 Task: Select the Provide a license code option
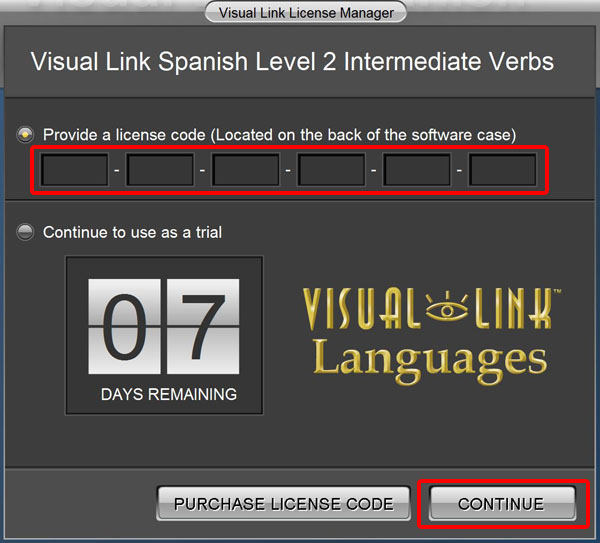tap(25, 135)
